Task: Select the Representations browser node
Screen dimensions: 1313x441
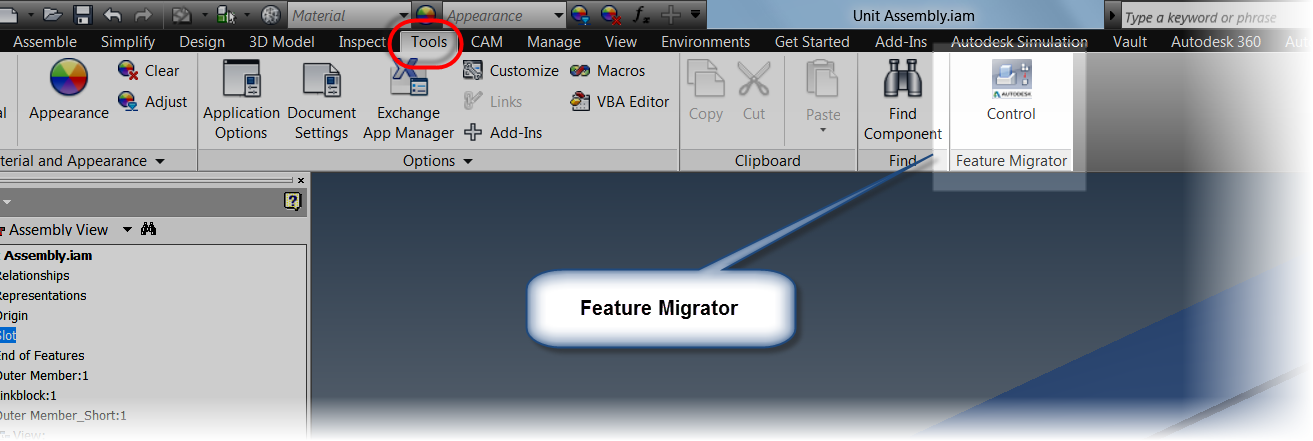Action: tap(43, 295)
